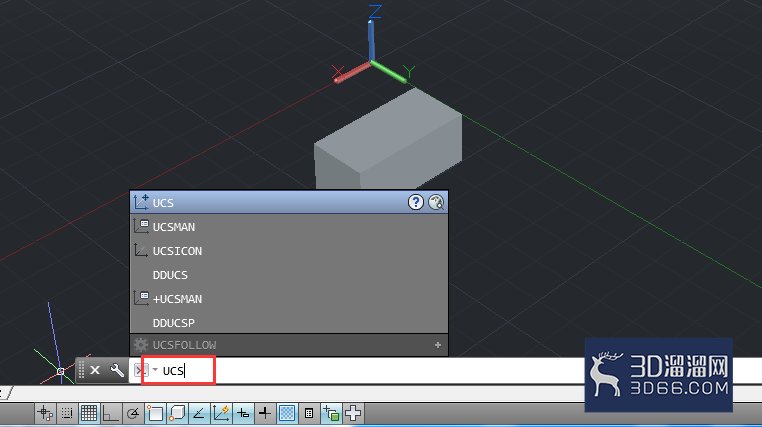Click the red X axis of UCS gizmo
The height and width of the screenshot is (427, 762).
coord(353,72)
